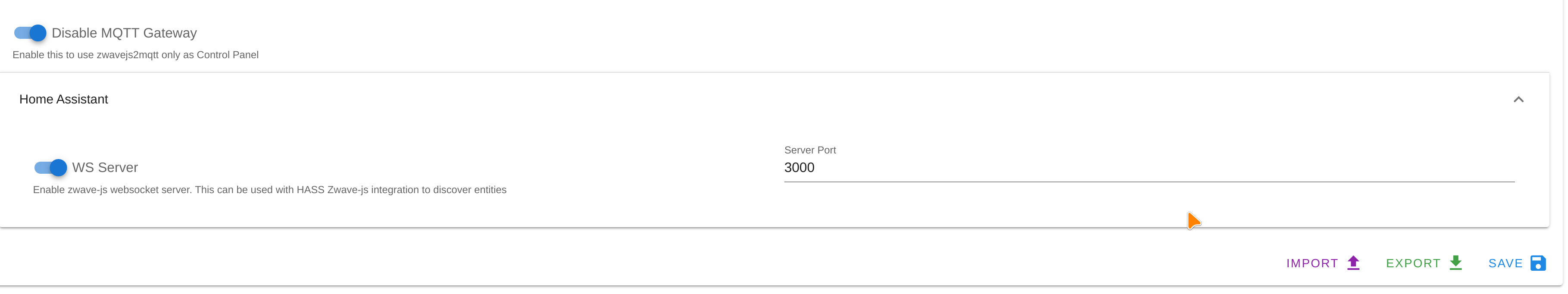Screen dimensions: 1568x294
Task: Toggle the WS Server switch
Action: click(50, 167)
